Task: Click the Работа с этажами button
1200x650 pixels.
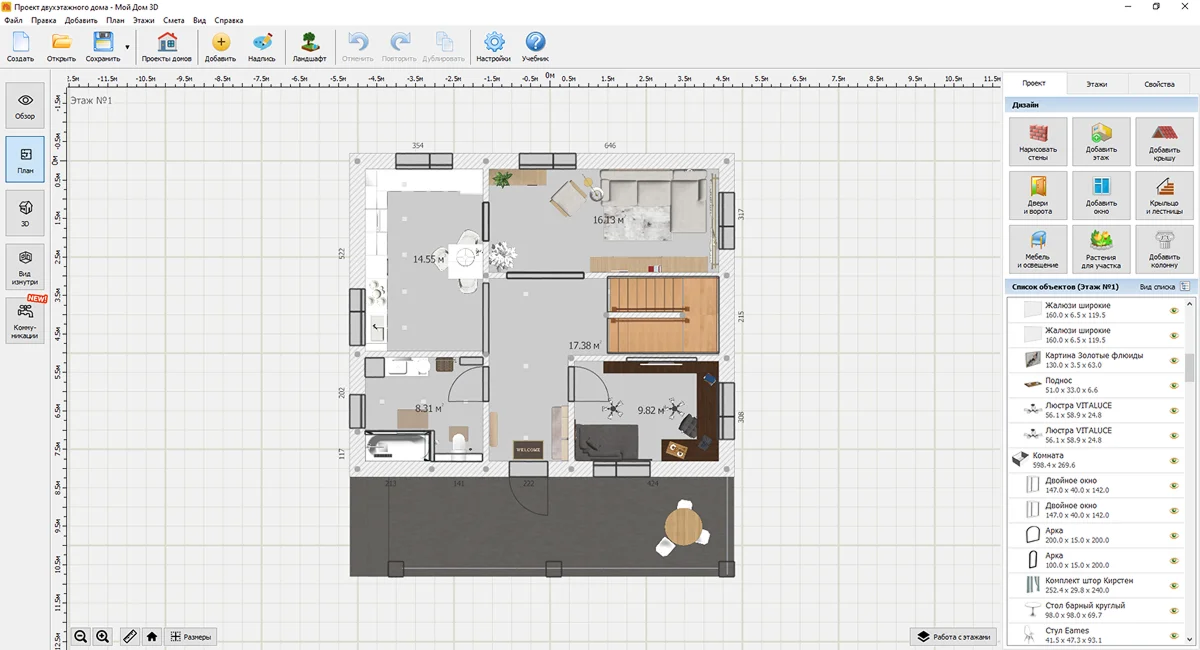Action: (954, 636)
